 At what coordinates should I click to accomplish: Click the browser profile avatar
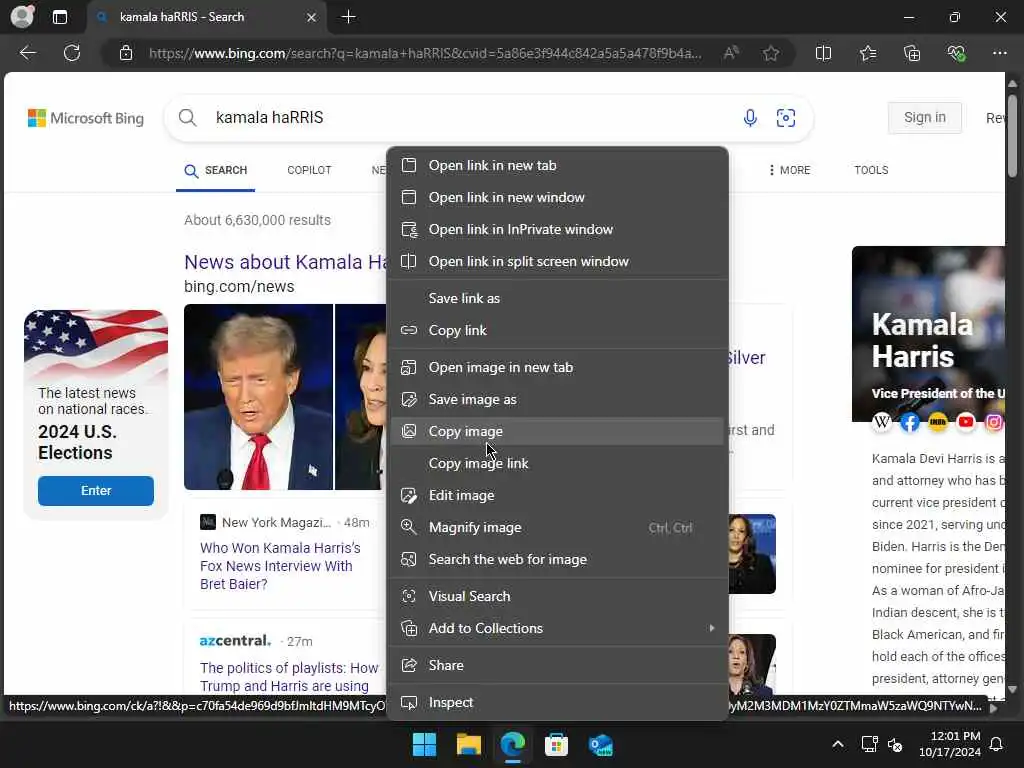click(22, 16)
